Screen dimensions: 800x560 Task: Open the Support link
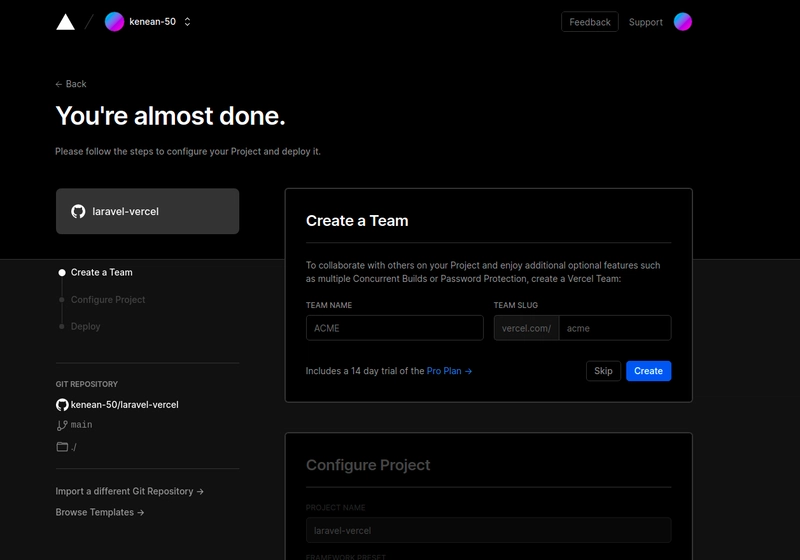[645, 22]
